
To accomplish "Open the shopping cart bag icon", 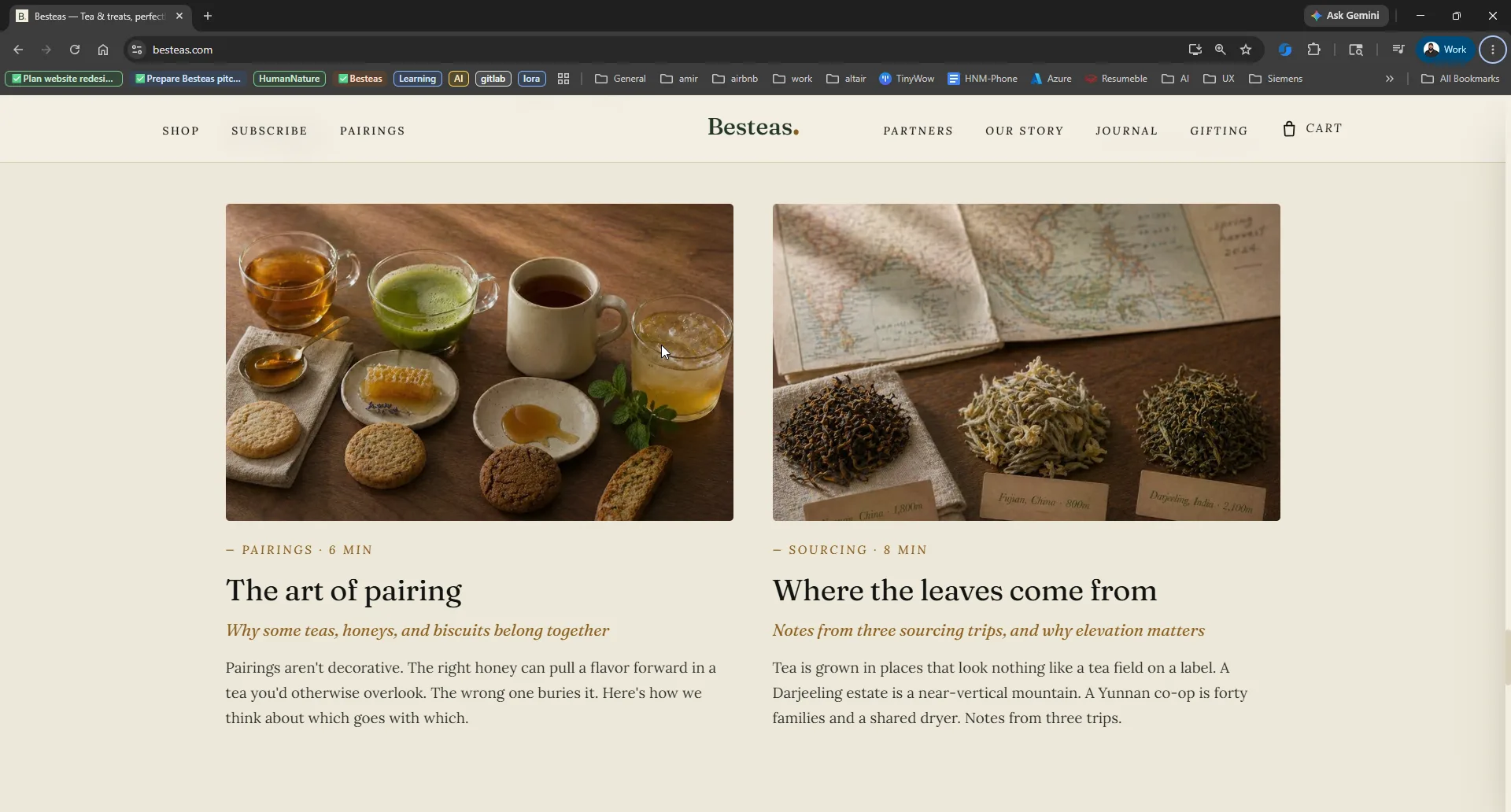I will (x=1288, y=129).
